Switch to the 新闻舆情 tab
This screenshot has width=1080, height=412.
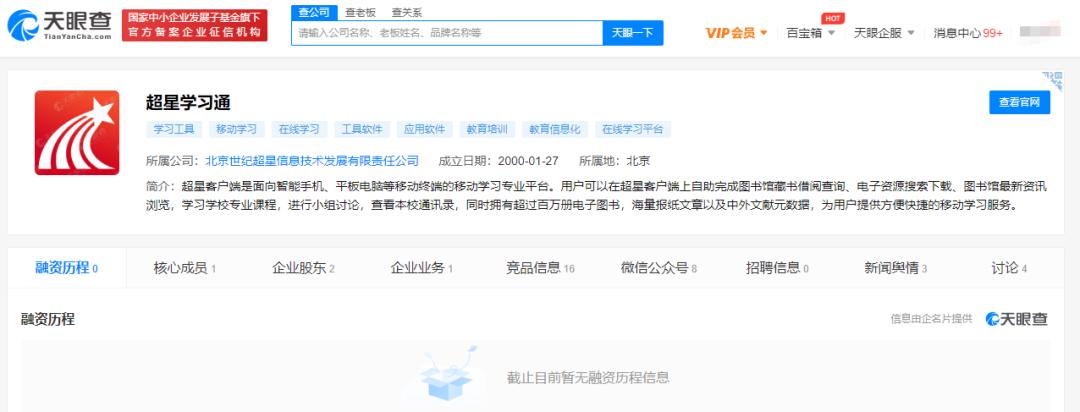895,268
